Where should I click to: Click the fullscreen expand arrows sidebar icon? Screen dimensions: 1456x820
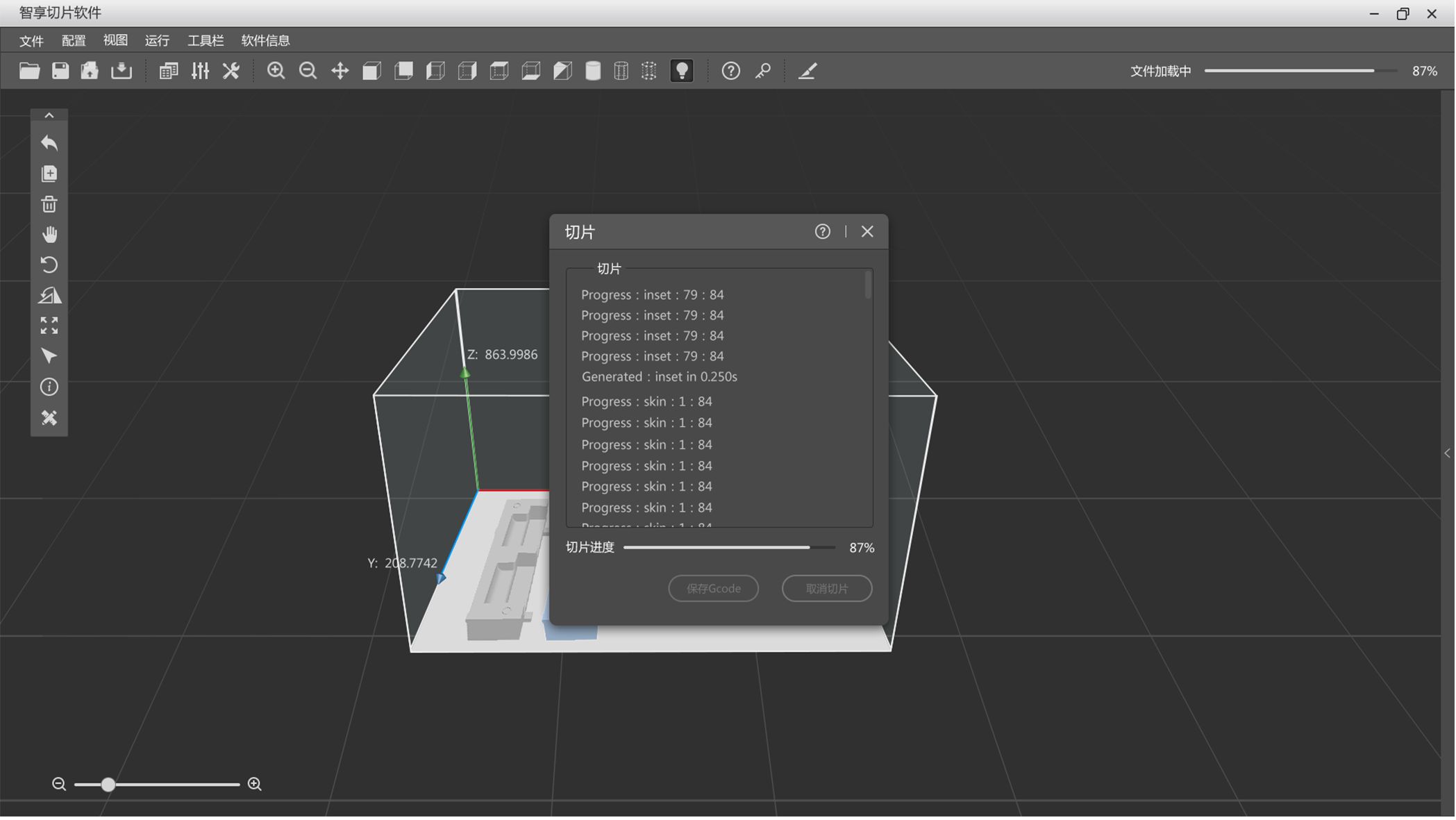49,326
